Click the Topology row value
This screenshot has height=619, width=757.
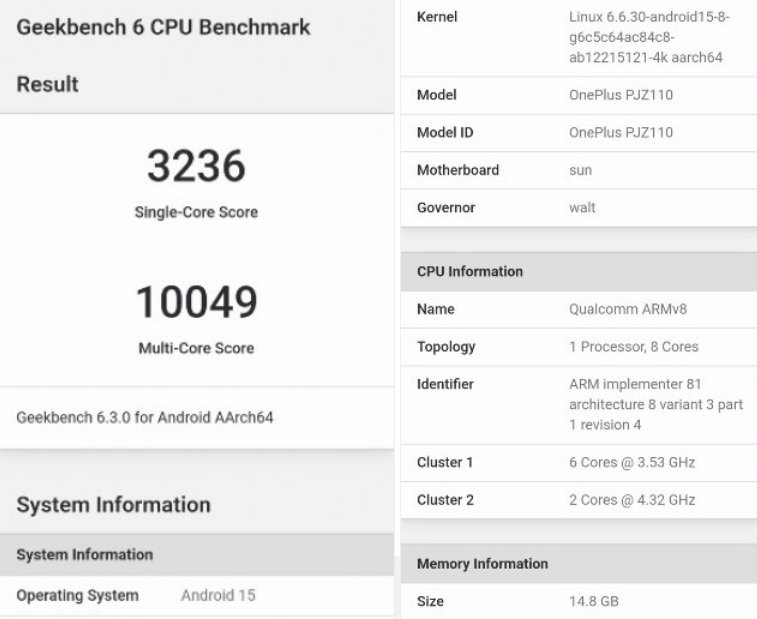pyautogui.click(x=633, y=347)
